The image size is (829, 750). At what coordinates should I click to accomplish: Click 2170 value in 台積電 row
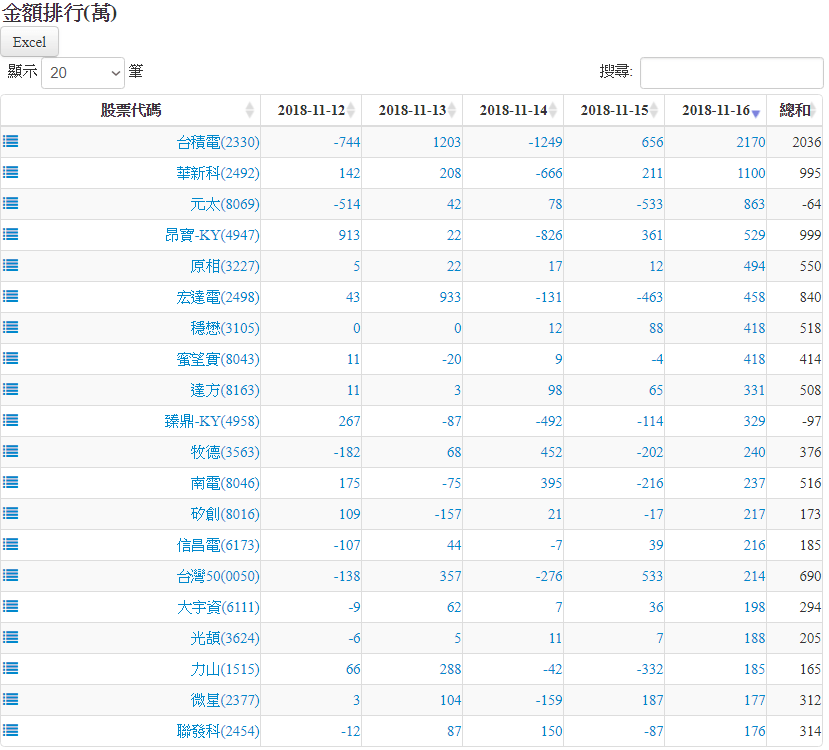pos(748,142)
